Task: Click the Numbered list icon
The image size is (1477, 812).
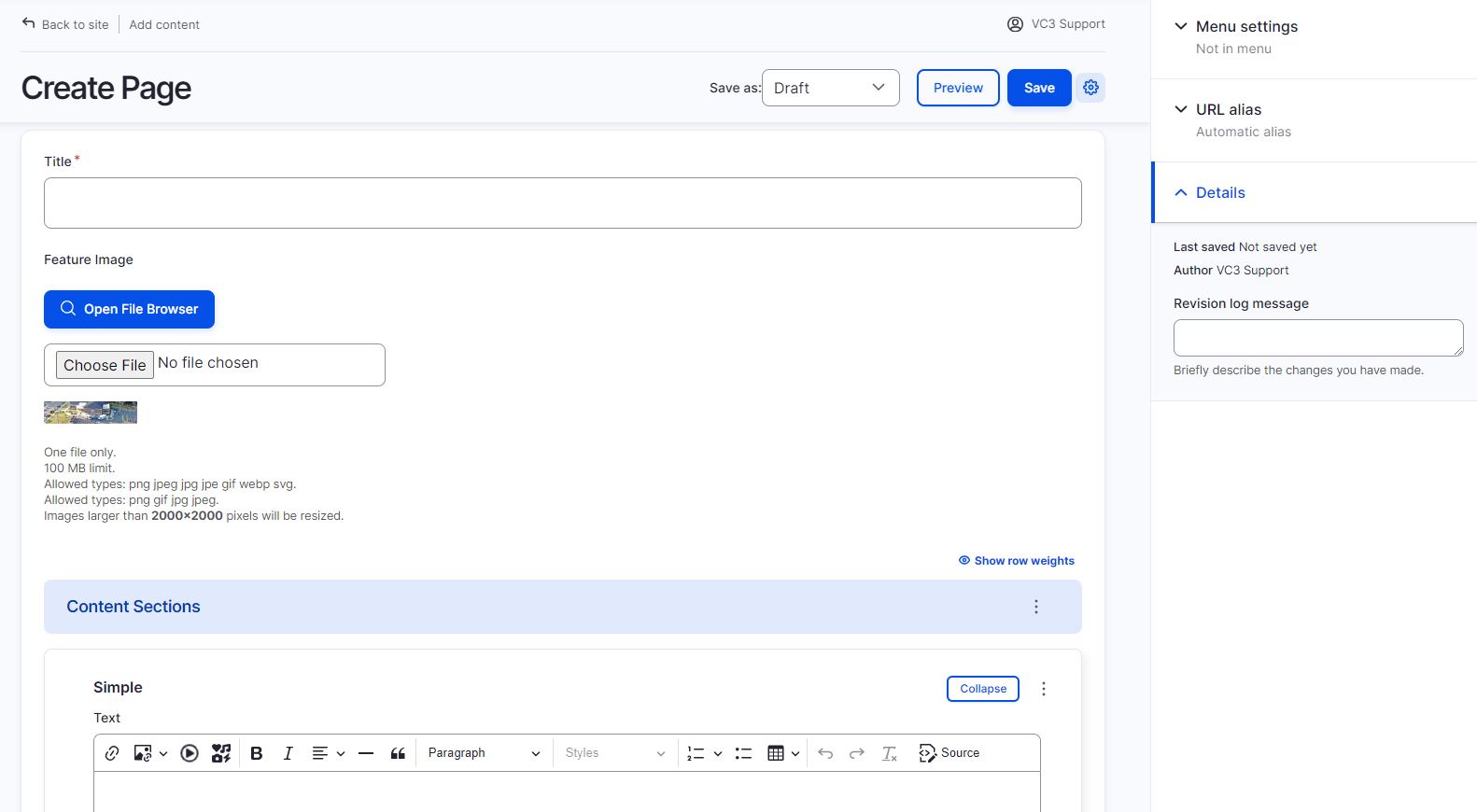Action: pyautogui.click(x=696, y=753)
